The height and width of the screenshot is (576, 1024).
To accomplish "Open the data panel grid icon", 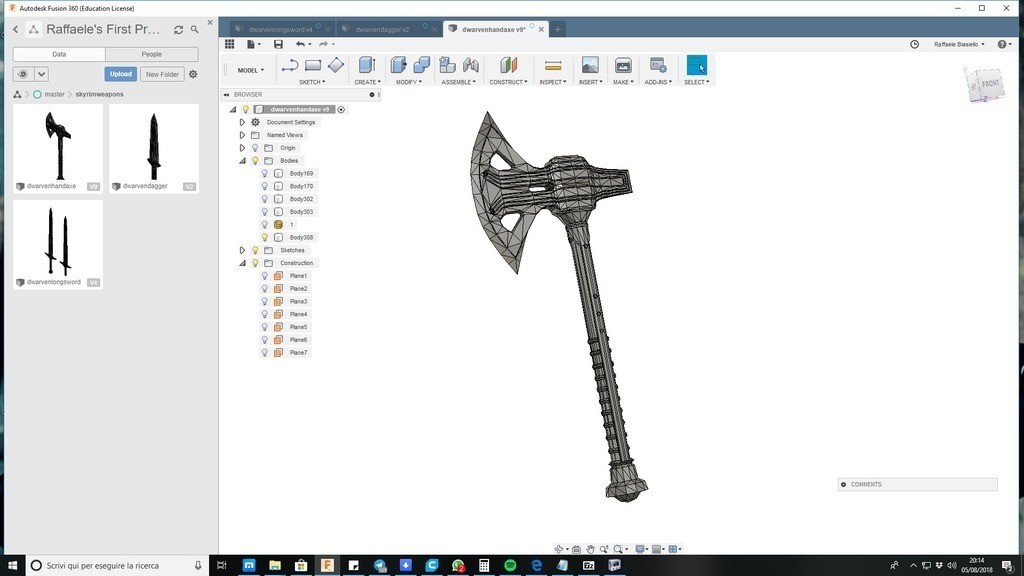I will click(230, 44).
